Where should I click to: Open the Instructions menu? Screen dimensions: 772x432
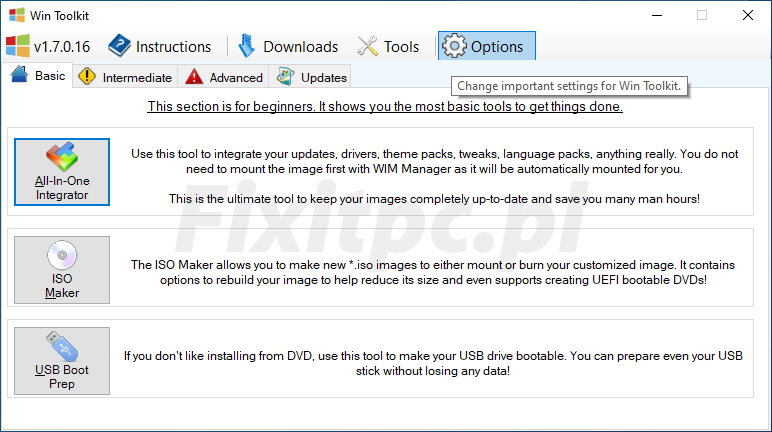point(160,46)
